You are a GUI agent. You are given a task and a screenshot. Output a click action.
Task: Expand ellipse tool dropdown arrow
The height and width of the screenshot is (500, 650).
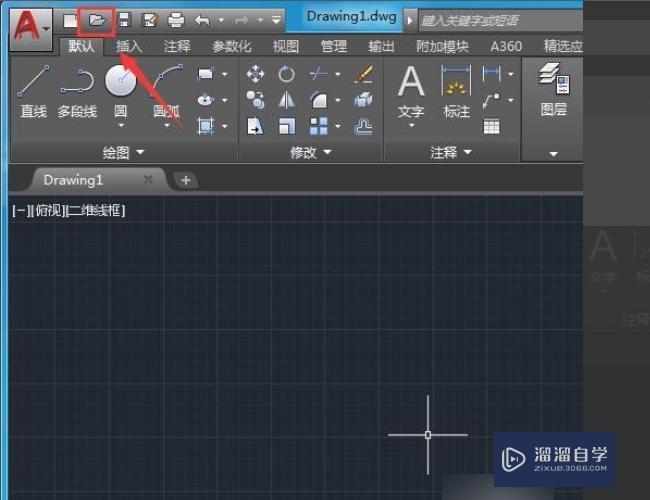point(225,100)
